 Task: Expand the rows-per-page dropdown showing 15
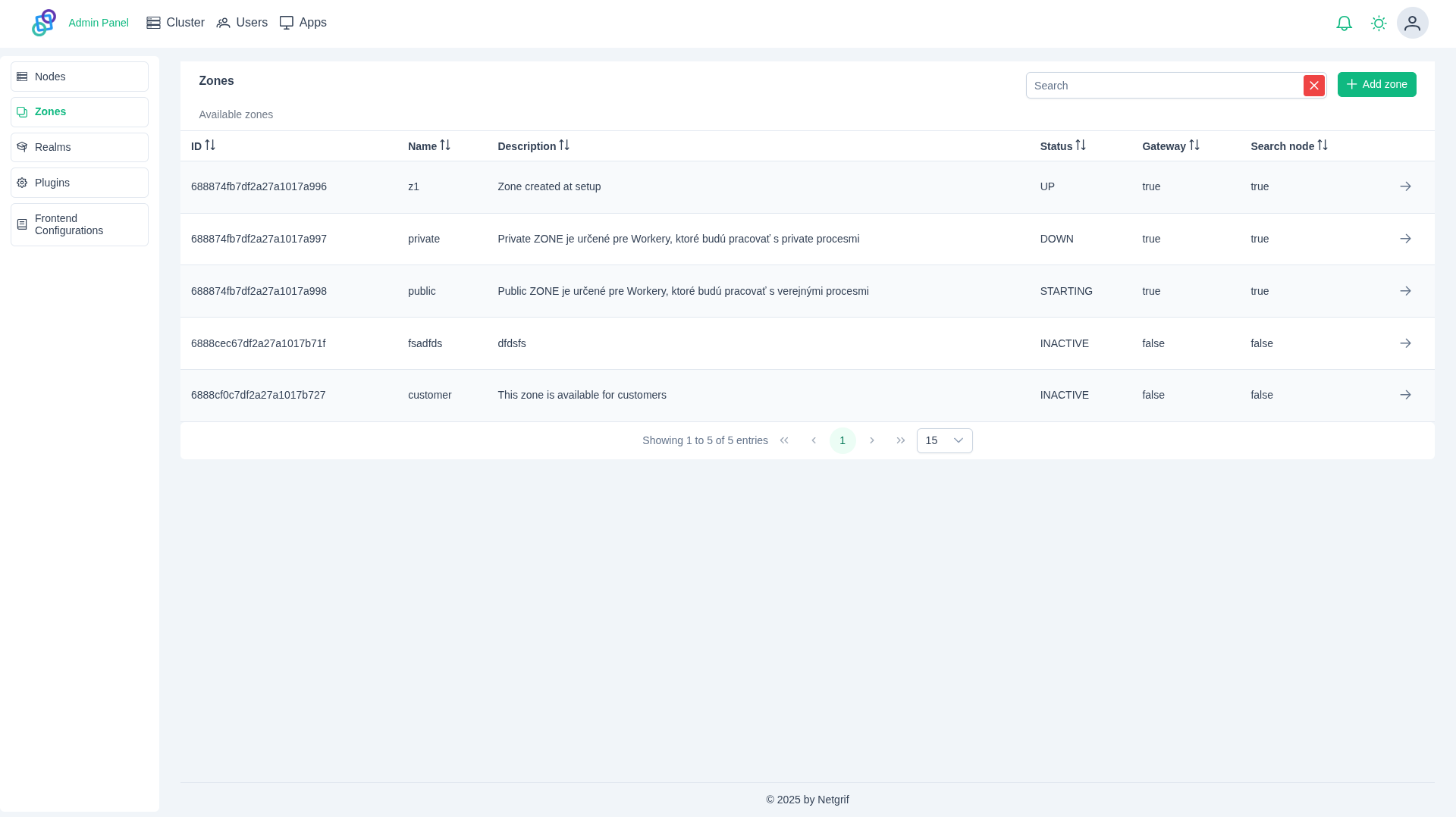coord(944,440)
